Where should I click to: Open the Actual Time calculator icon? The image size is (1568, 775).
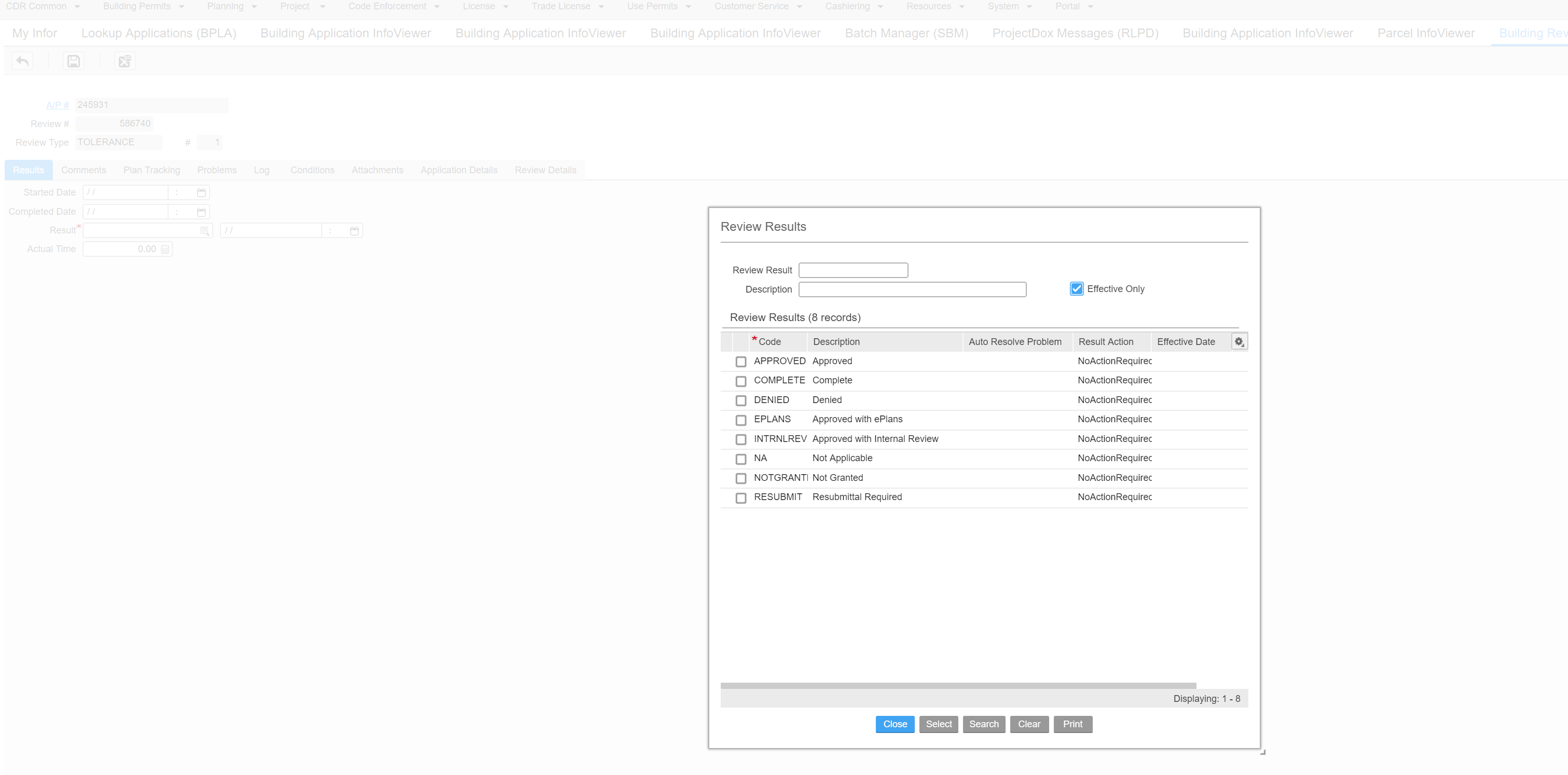[165, 250]
